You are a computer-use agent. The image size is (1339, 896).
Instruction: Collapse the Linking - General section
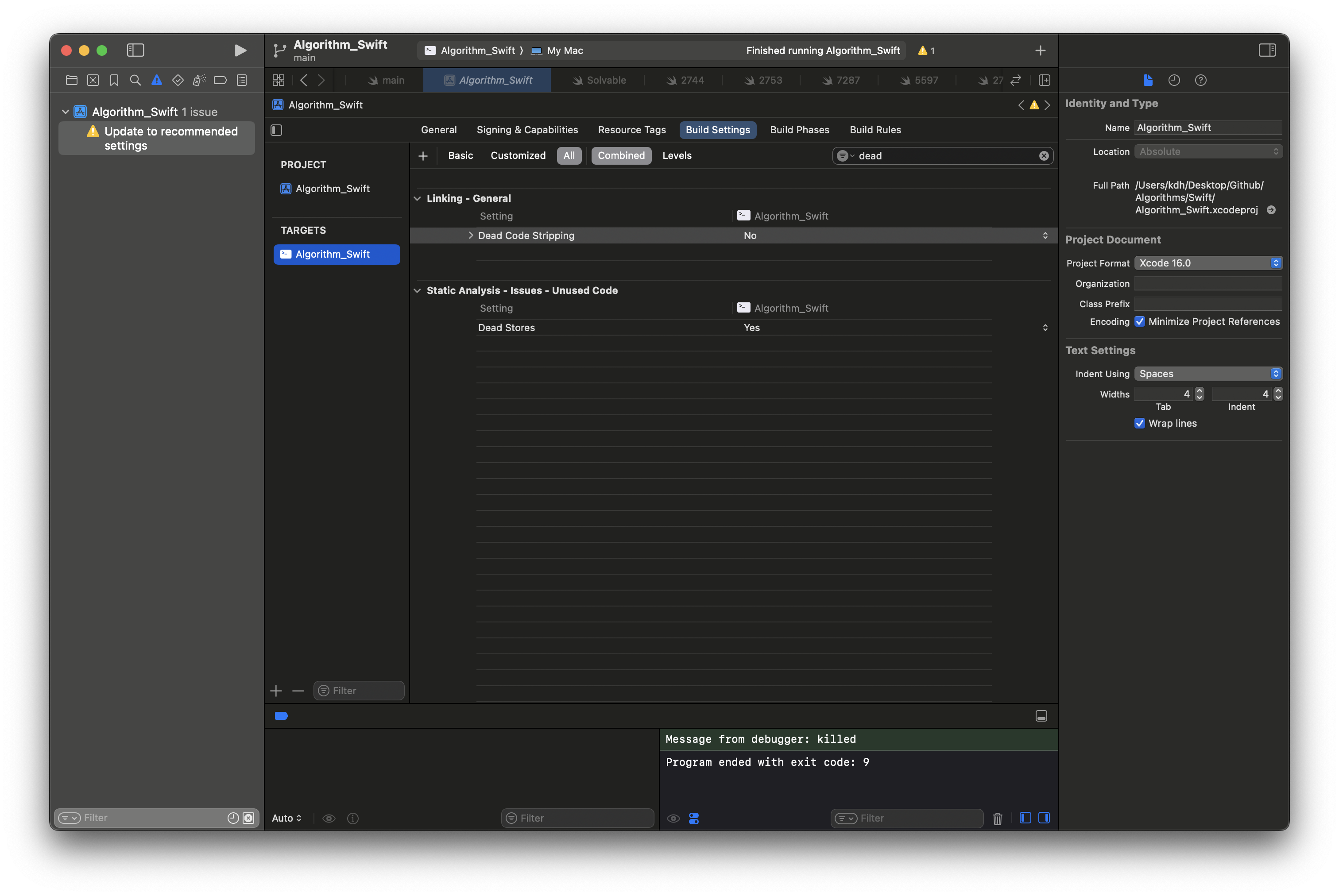417,198
